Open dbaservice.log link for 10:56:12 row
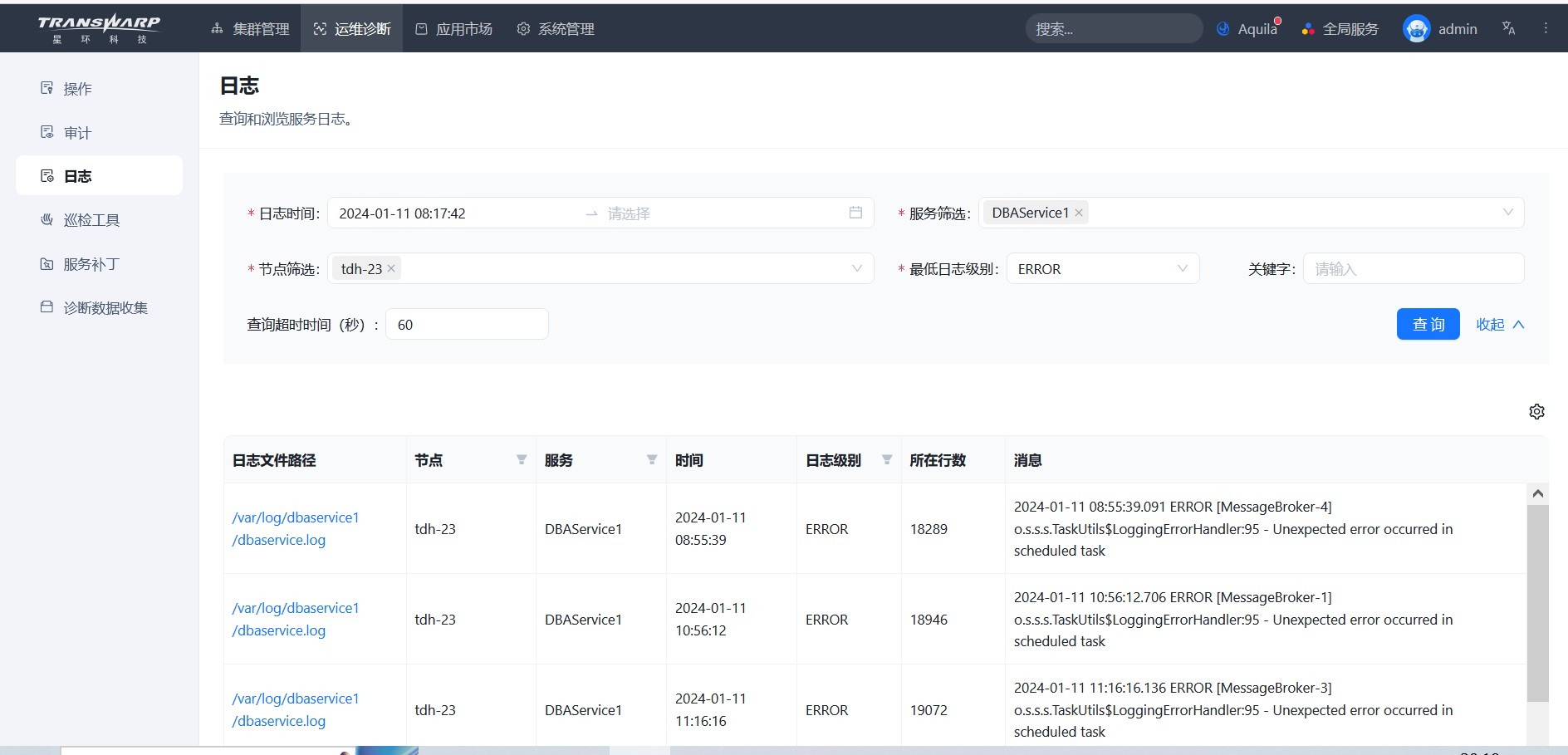 tap(295, 619)
